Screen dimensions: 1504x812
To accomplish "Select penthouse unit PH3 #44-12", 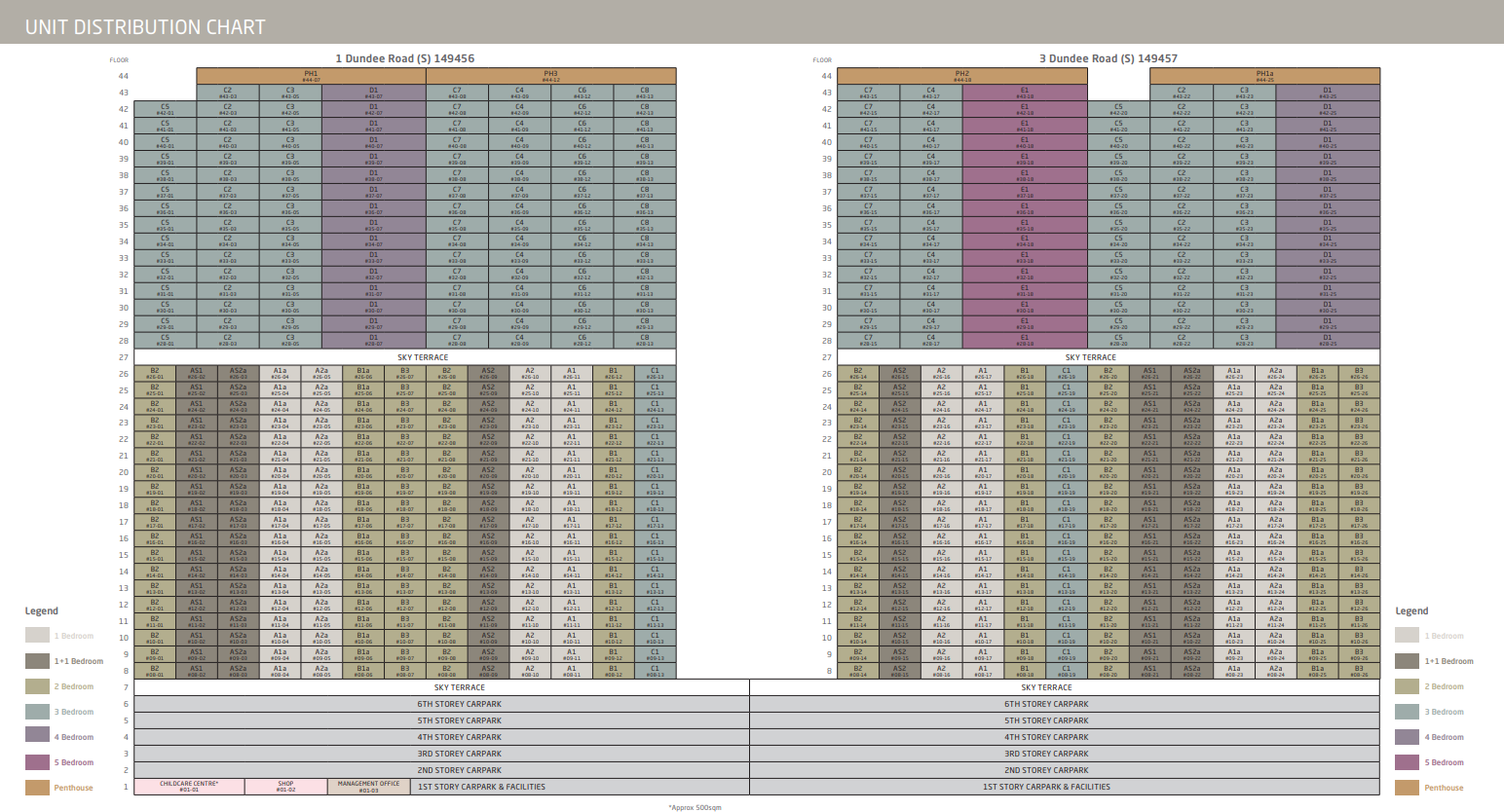I will point(551,76).
